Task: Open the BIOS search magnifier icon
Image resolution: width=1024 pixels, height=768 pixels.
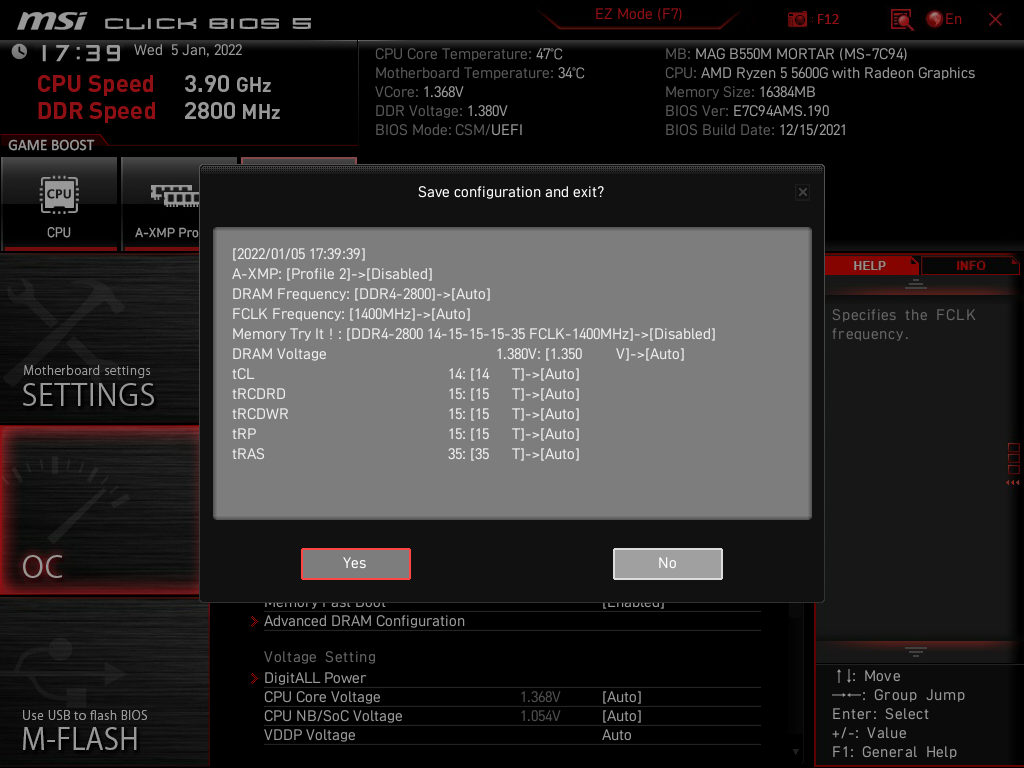Action: point(902,20)
